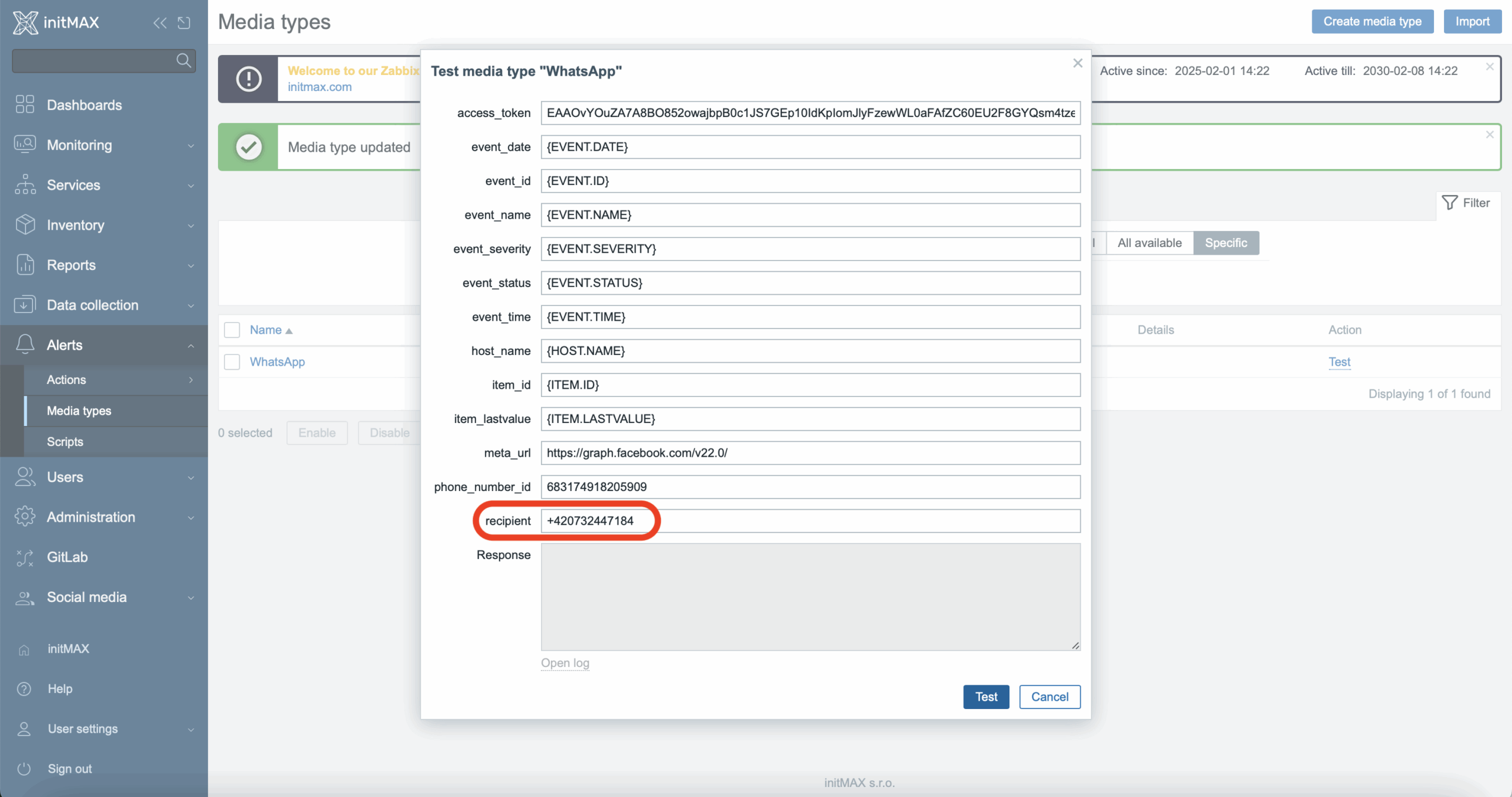This screenshot has height=797, width=1512.
Task: Collapse the Alerts menu chevron
Action: coord(191,346)
